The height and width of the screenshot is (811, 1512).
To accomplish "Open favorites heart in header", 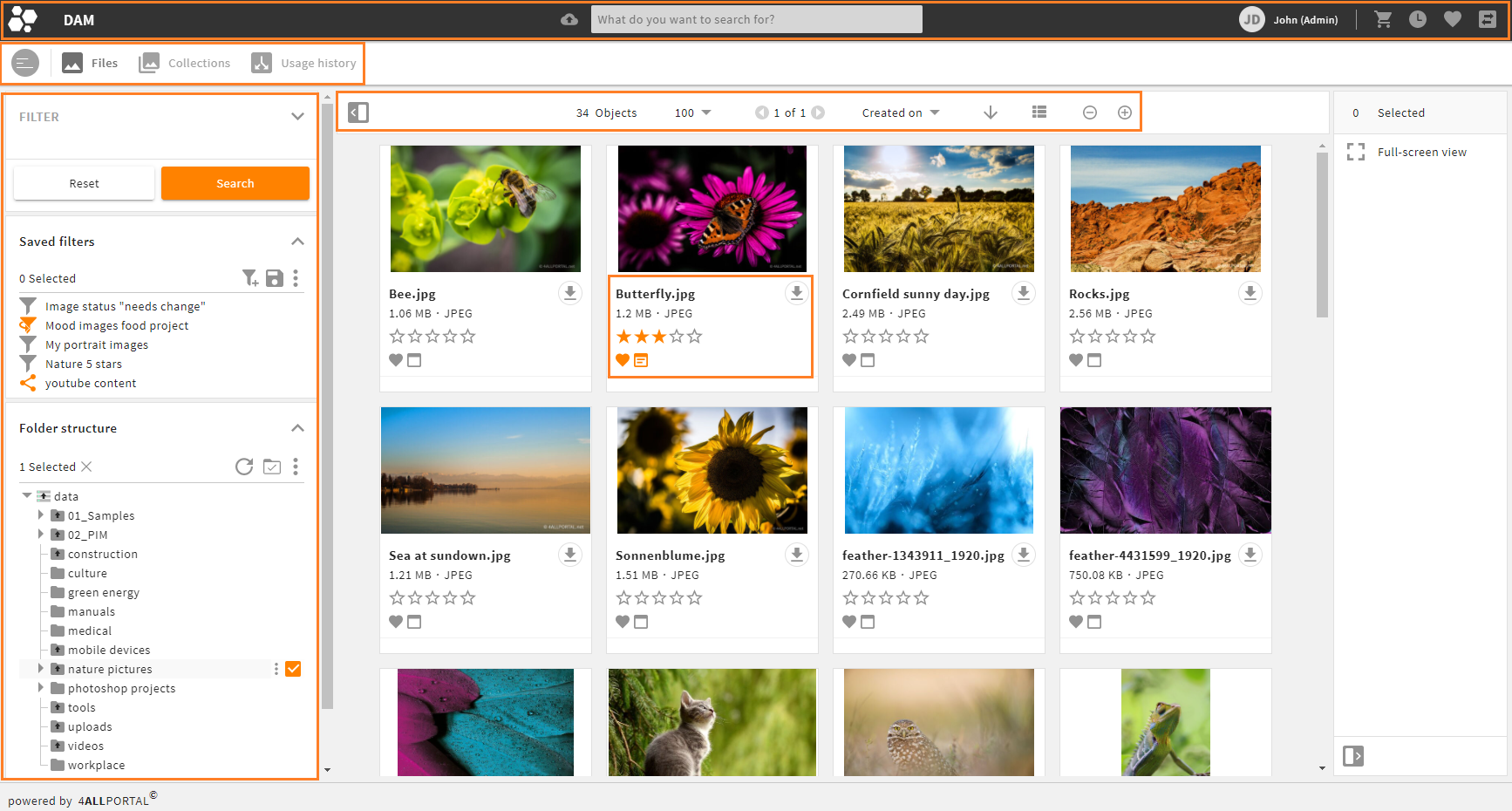I will (x=1453, y=19).
